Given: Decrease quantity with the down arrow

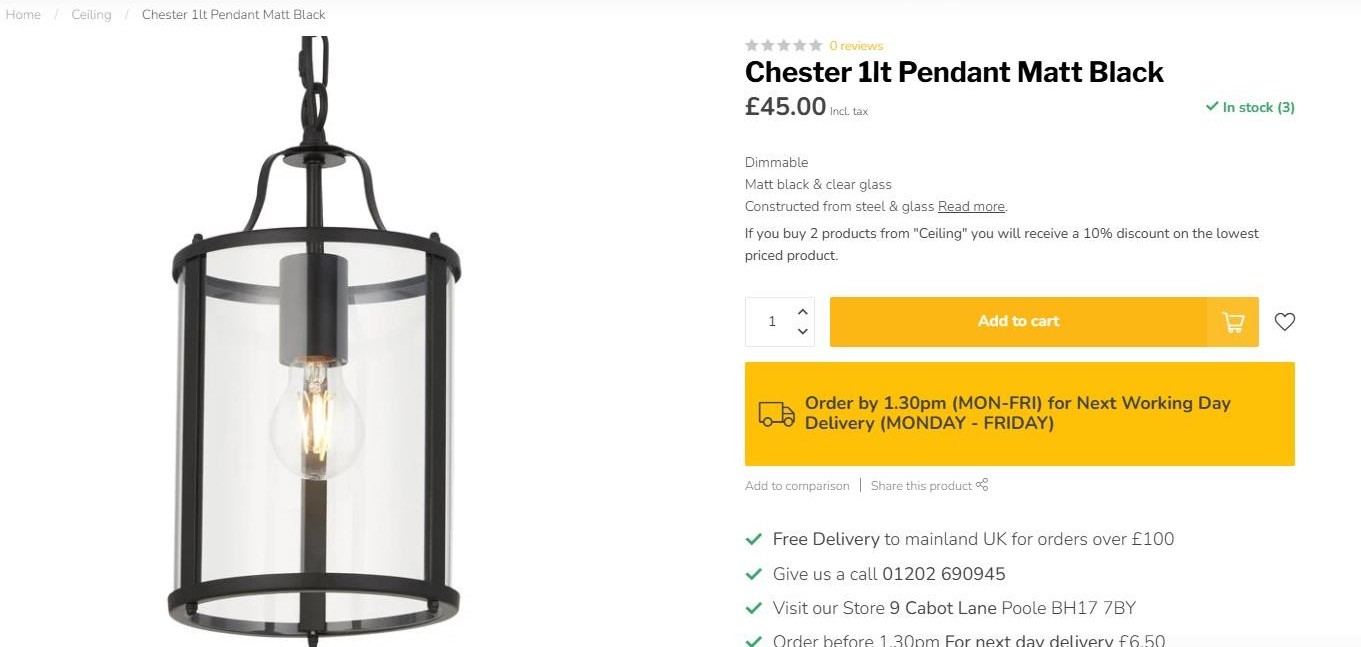Looking at the screenshot, I should [x=802, y=332].
